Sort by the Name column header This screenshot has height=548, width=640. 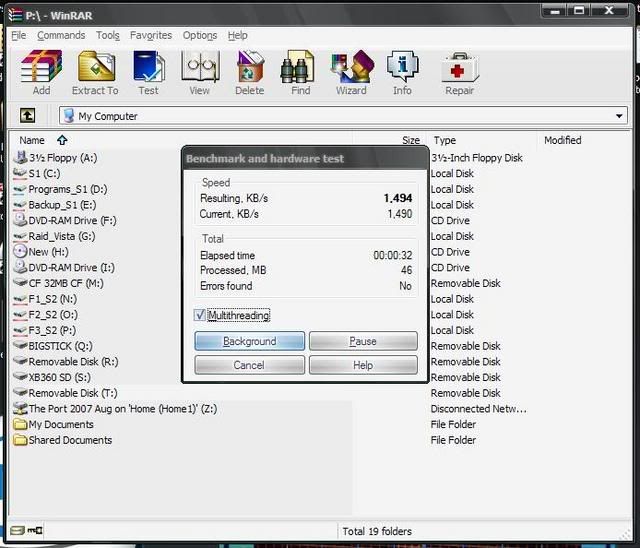(32, 140)
